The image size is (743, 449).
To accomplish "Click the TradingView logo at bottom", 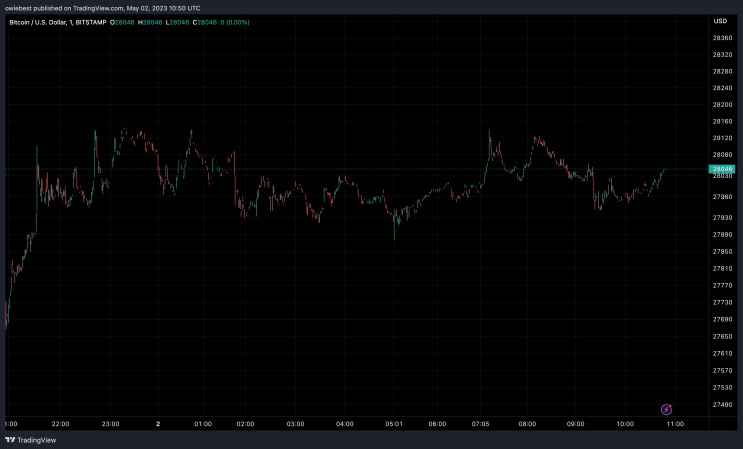I will click(x=31, y=440).
